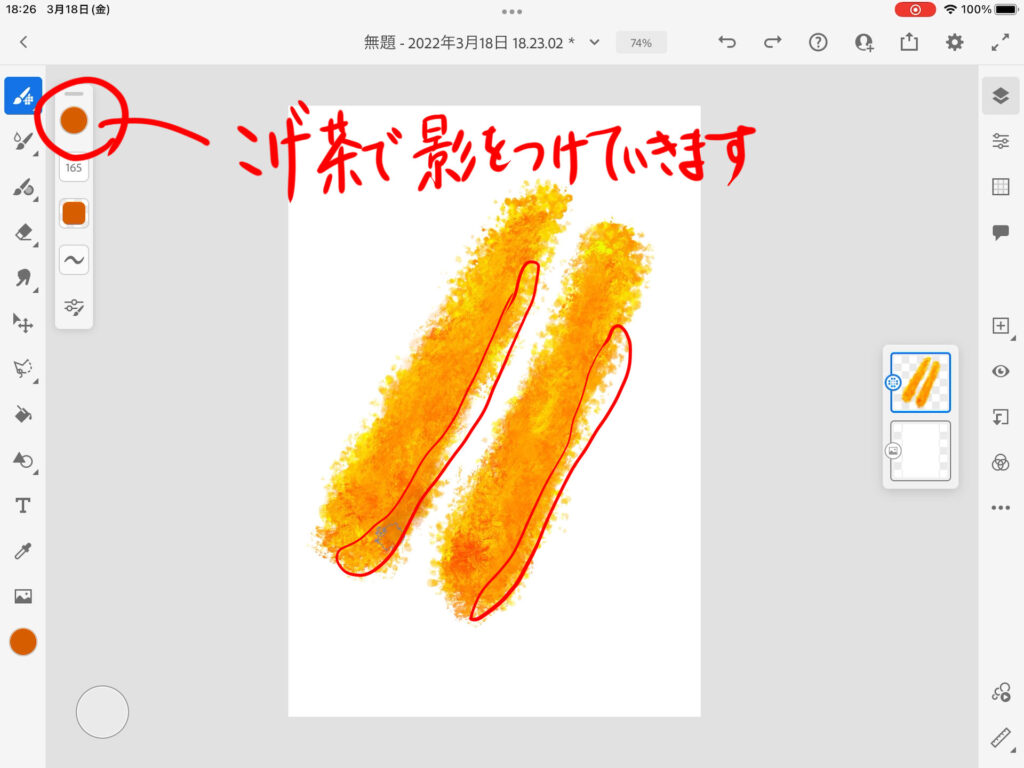Tap the Export share button
This screenshot has height=768, width=1024.
coord(909,42)
